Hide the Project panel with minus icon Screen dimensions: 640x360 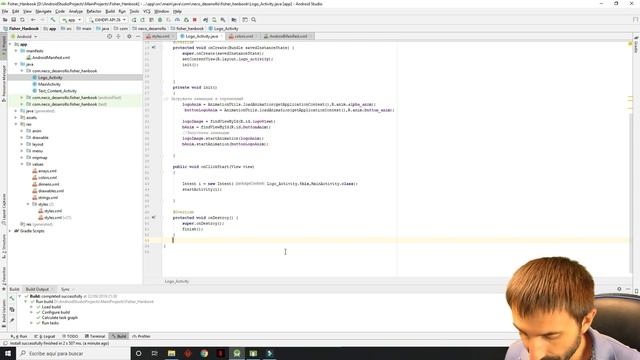[x=138, y=36]
